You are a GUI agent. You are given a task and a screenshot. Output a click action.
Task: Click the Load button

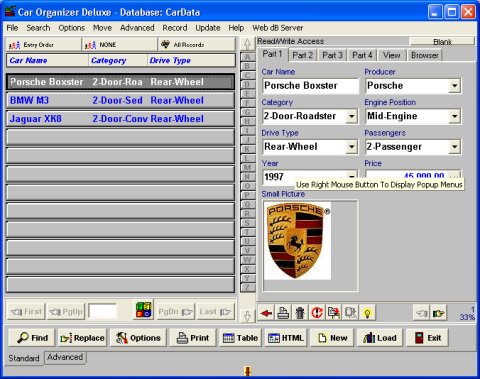tap(380, 338)
